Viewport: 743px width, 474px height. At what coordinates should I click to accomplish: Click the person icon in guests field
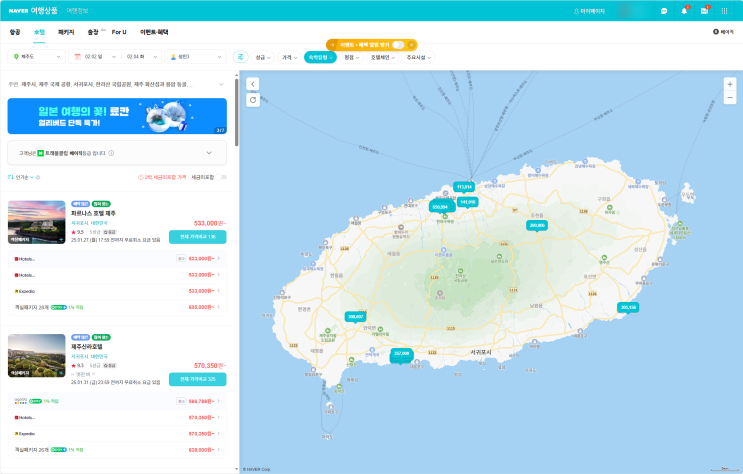click(173, 57)
